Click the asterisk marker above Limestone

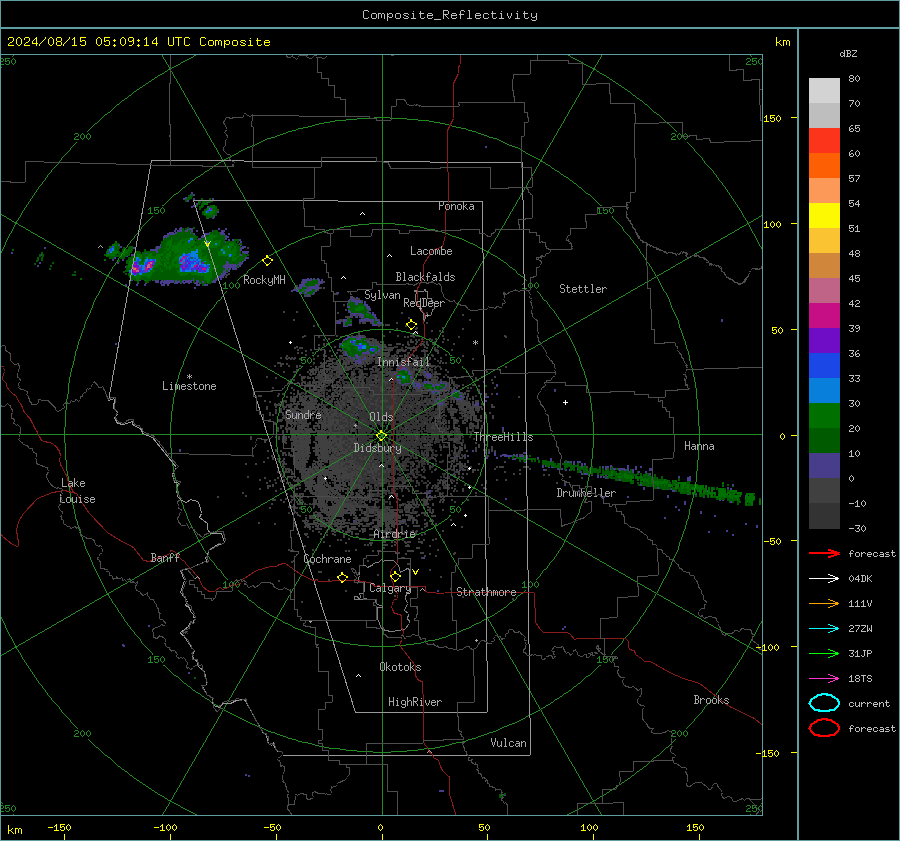click(x=189, y=377)
